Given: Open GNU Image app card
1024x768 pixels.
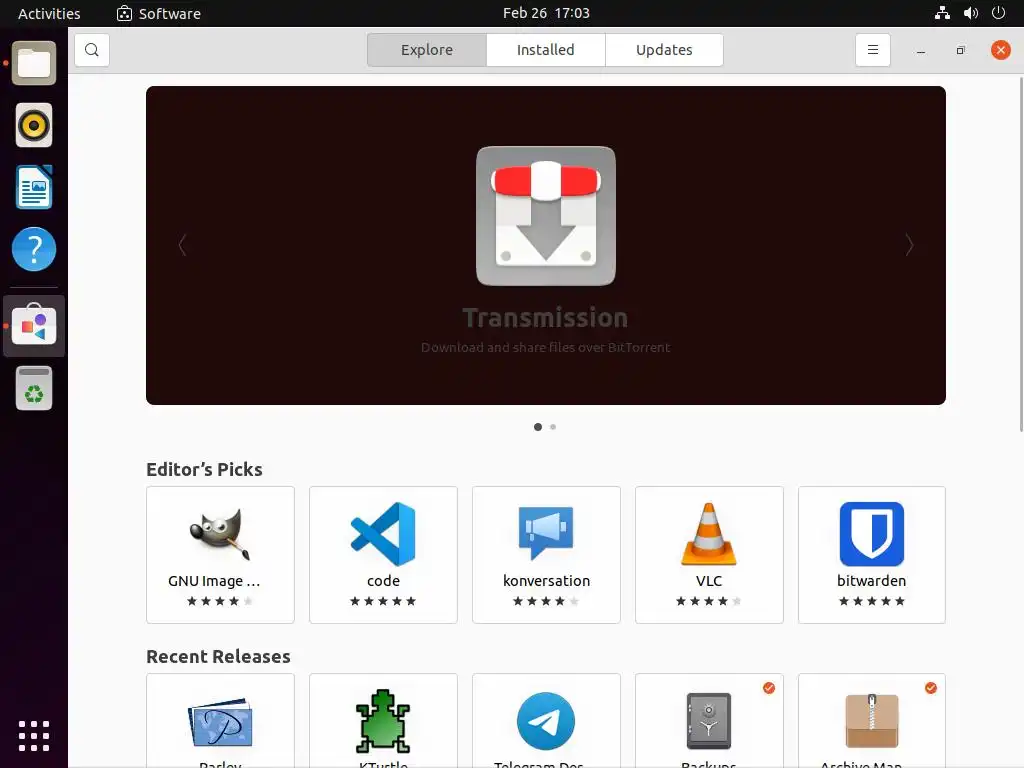Looking at the screenshot, I should [220, 554].
